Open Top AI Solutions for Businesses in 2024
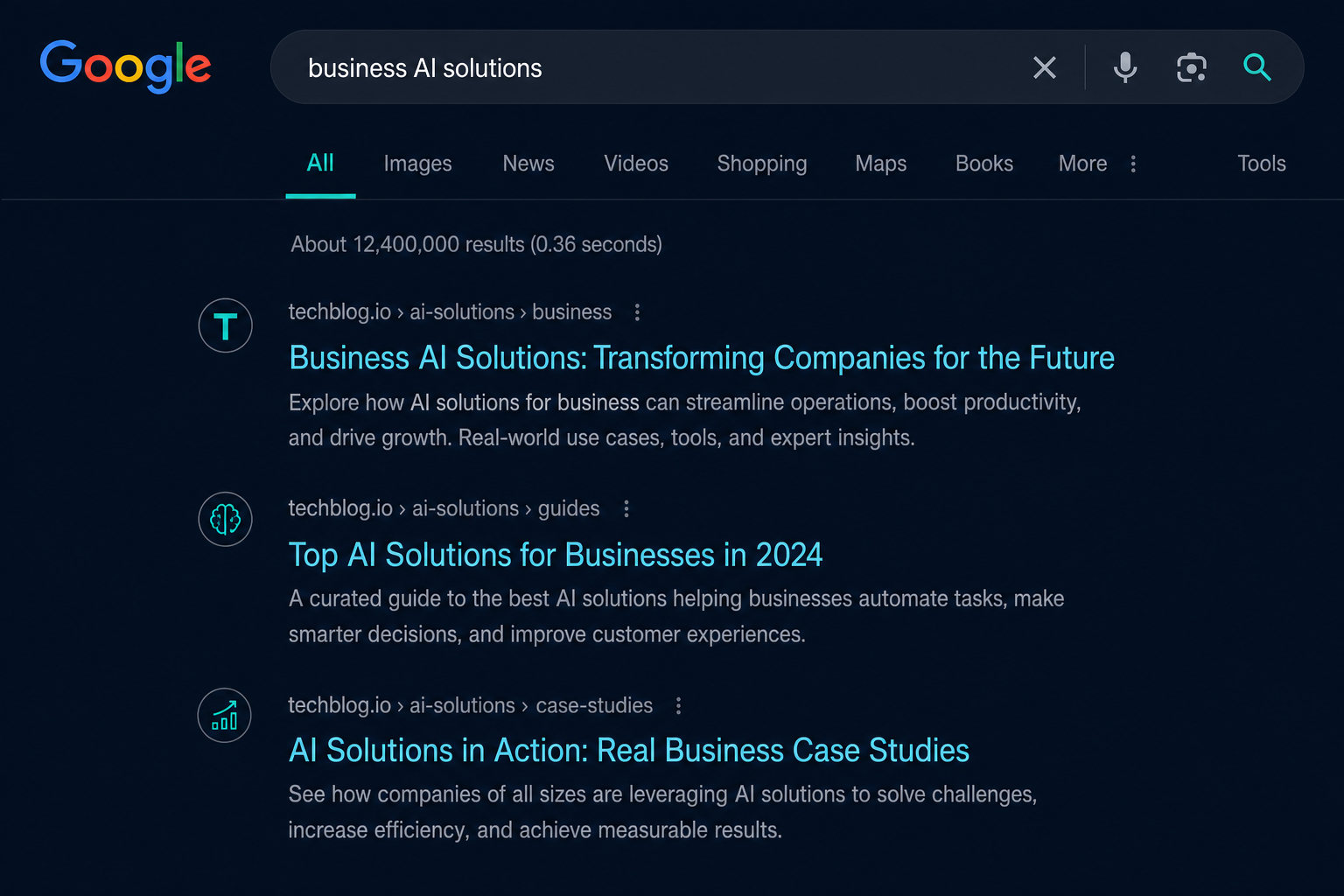Image resolution: width=1344 pixels, height=896 pixels. [x=556, y=555]
